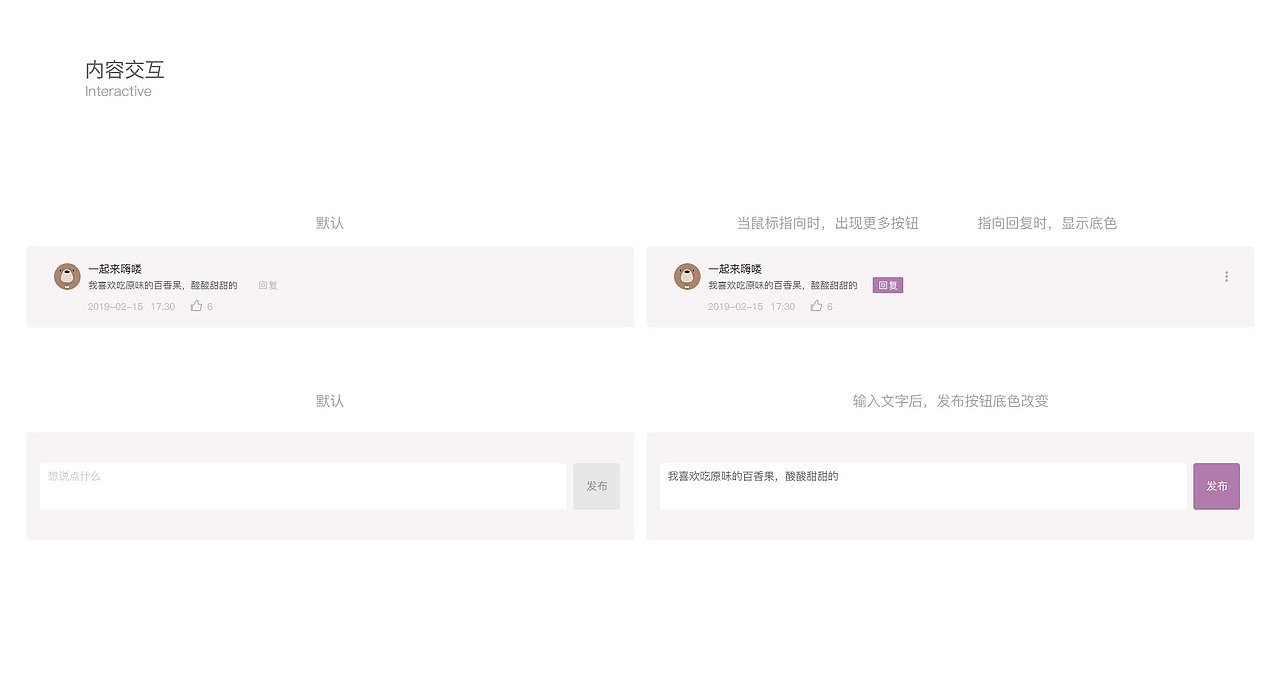Click the comment text 酸酸甜甜的
1280x673 pixels.
click(x=214, y=285)
